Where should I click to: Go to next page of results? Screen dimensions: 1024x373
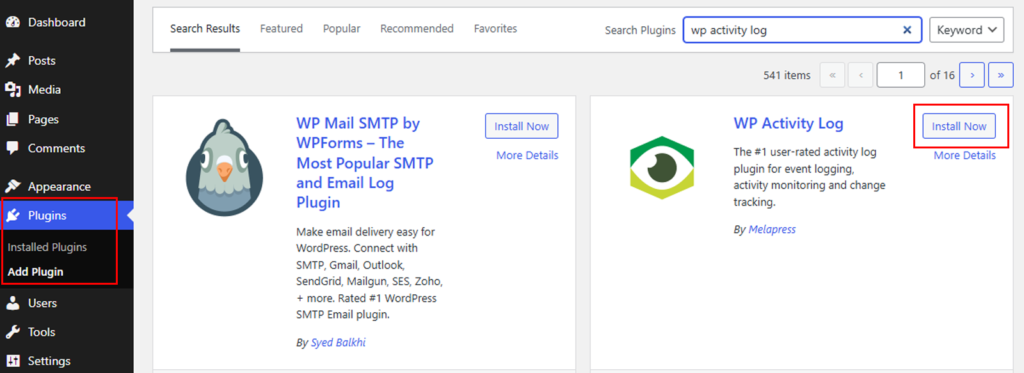(972, 75)
